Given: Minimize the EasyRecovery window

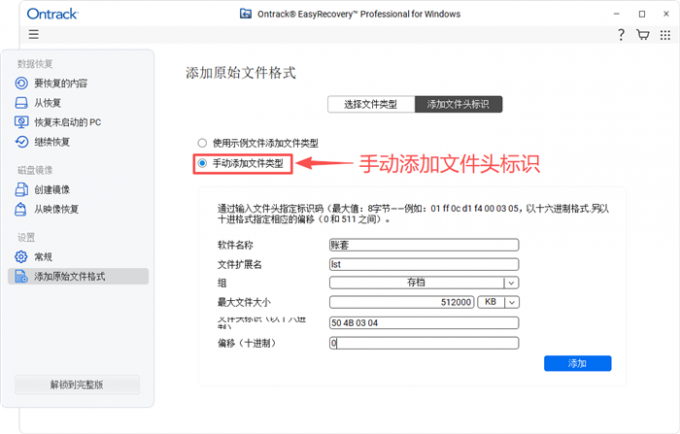Looking at the screenshot, I should (617, 14).
